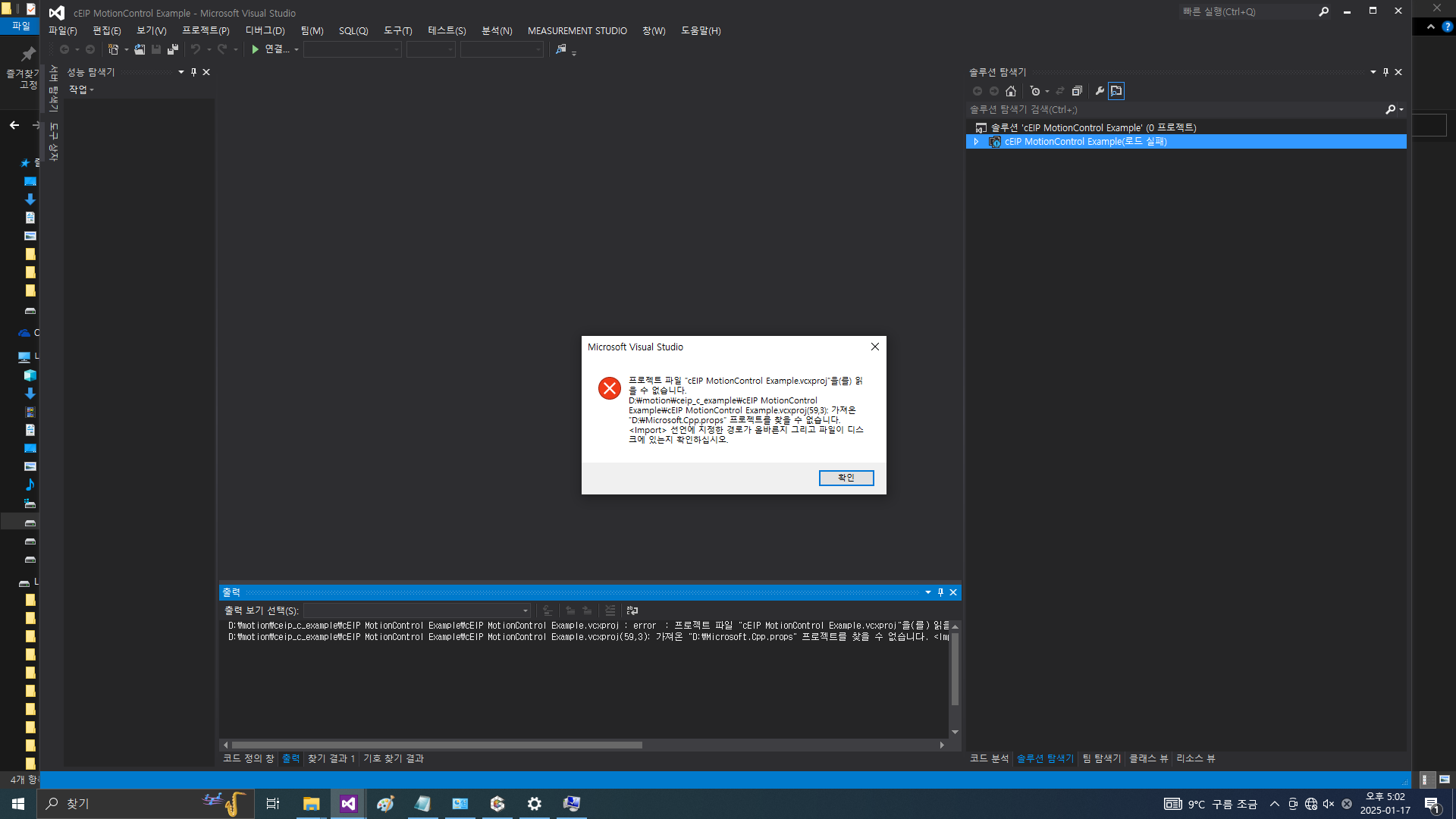Open the 작업 dropdown in 성능 탐색기
The image size is (1456, 819).
click(81, 89)
